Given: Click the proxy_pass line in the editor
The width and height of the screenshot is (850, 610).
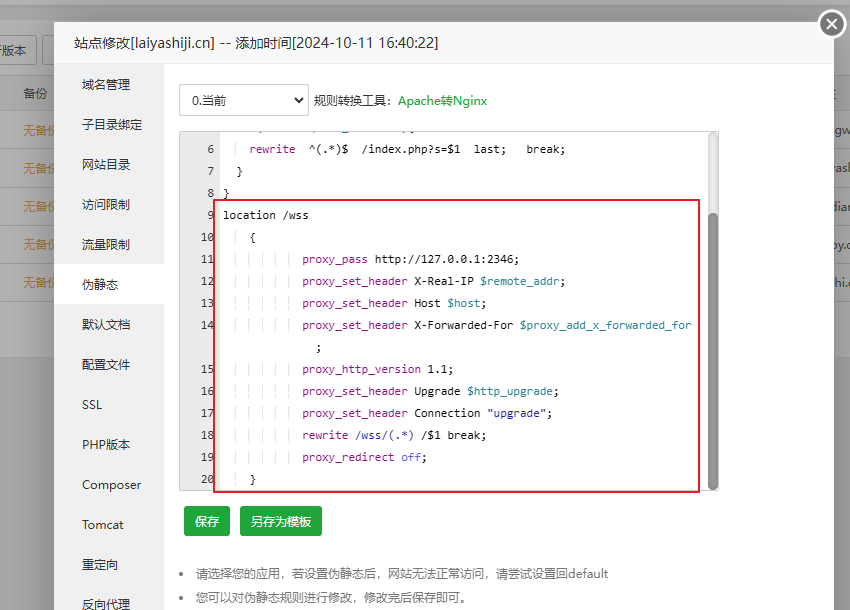Looking at the screenshot, I should pyautogui.click(x=410, y=259).
